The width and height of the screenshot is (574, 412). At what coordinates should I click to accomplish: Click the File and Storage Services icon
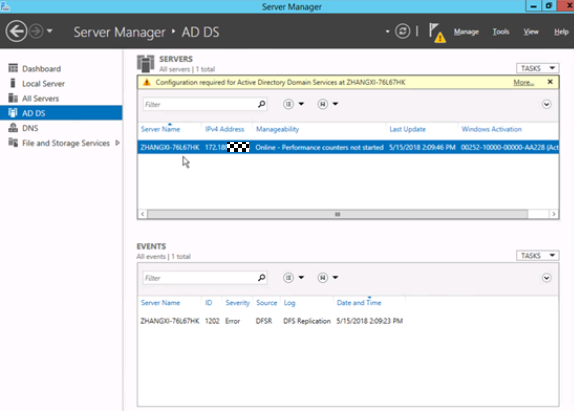tap(13, 142)
